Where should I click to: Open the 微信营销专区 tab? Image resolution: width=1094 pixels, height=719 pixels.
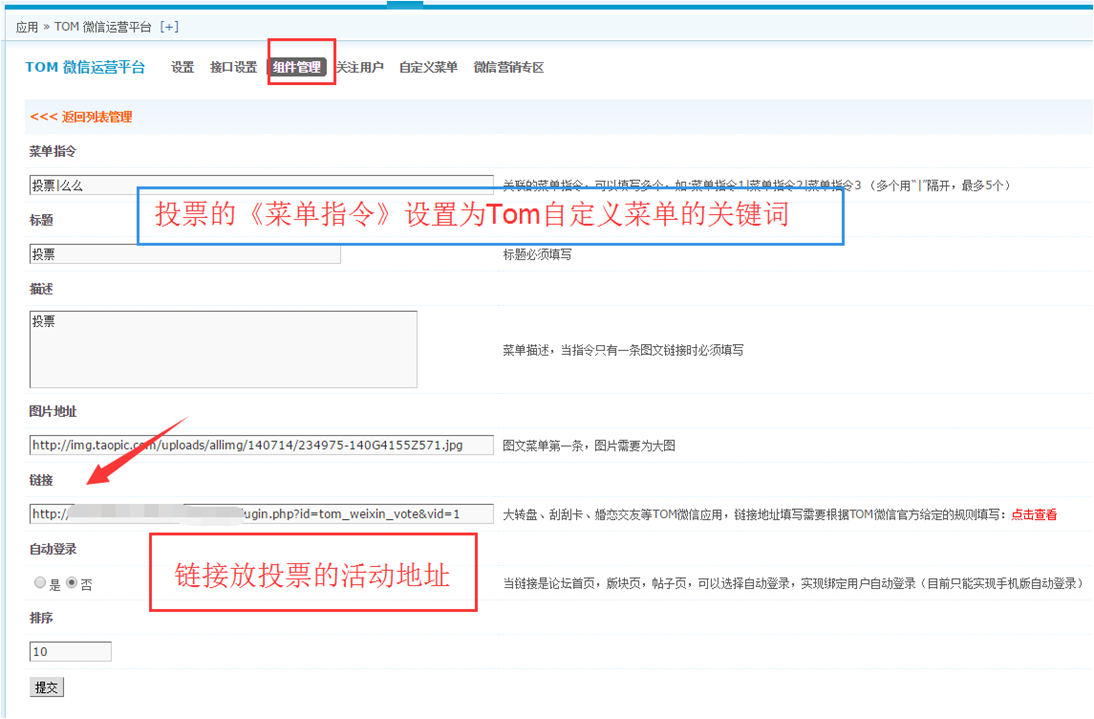(509, 67)
